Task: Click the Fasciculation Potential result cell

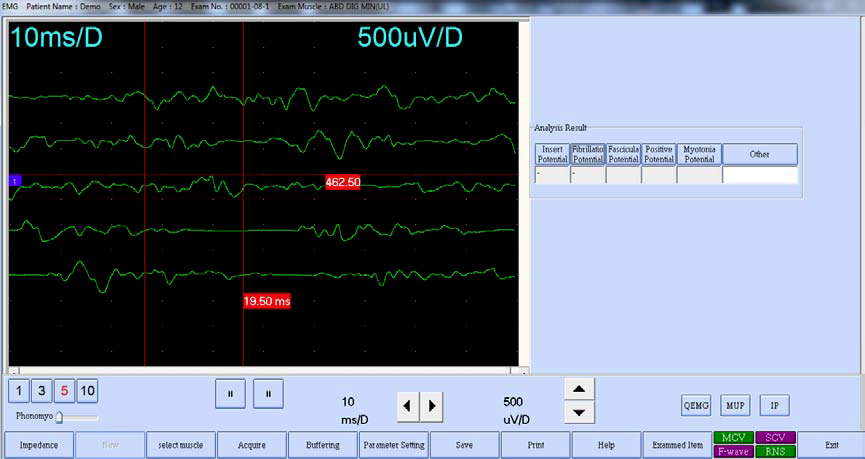Action: (623, 174)
